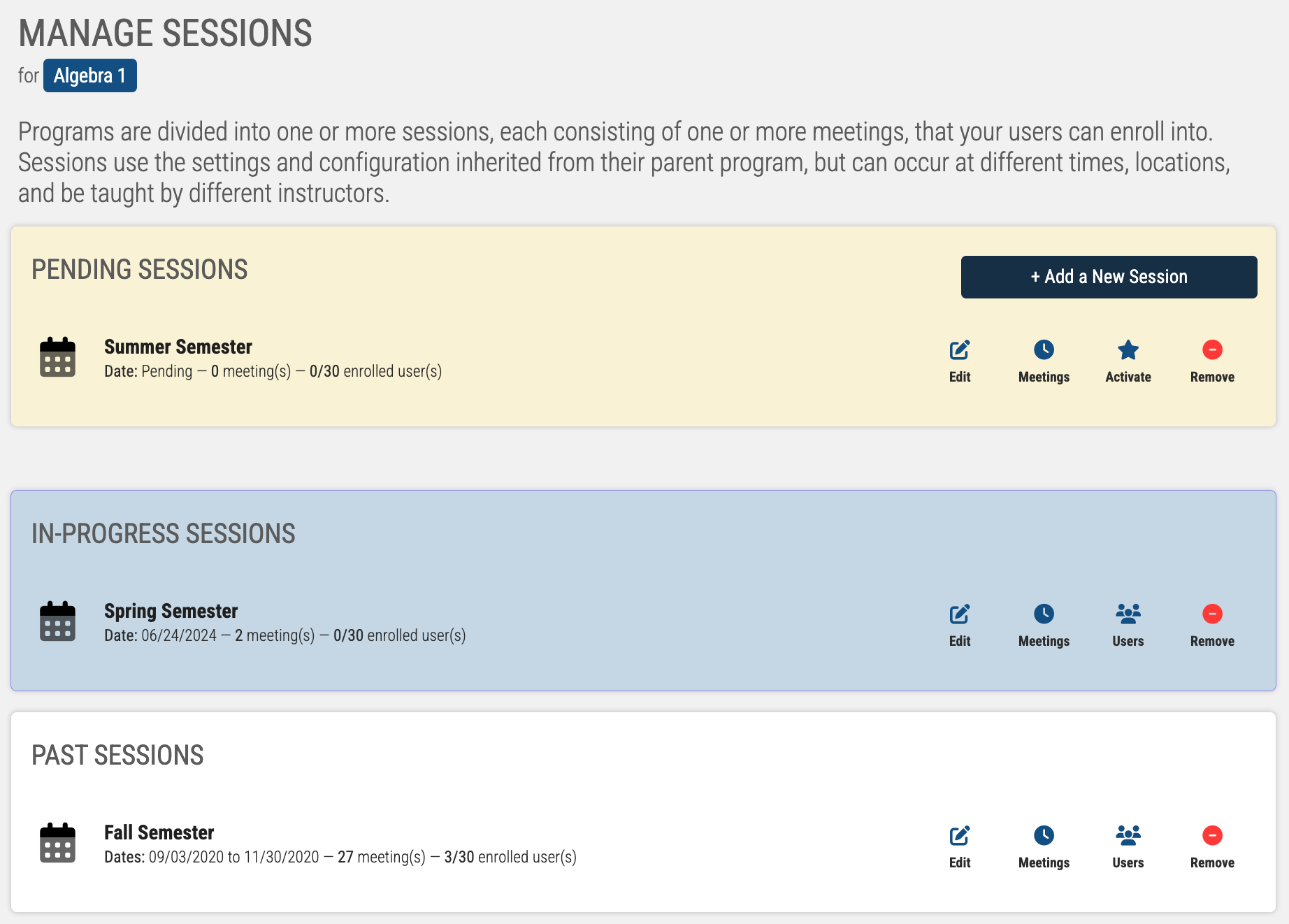Open Meetings for Summer Semester session
1289x924 pixels.
coord(1044,361)
